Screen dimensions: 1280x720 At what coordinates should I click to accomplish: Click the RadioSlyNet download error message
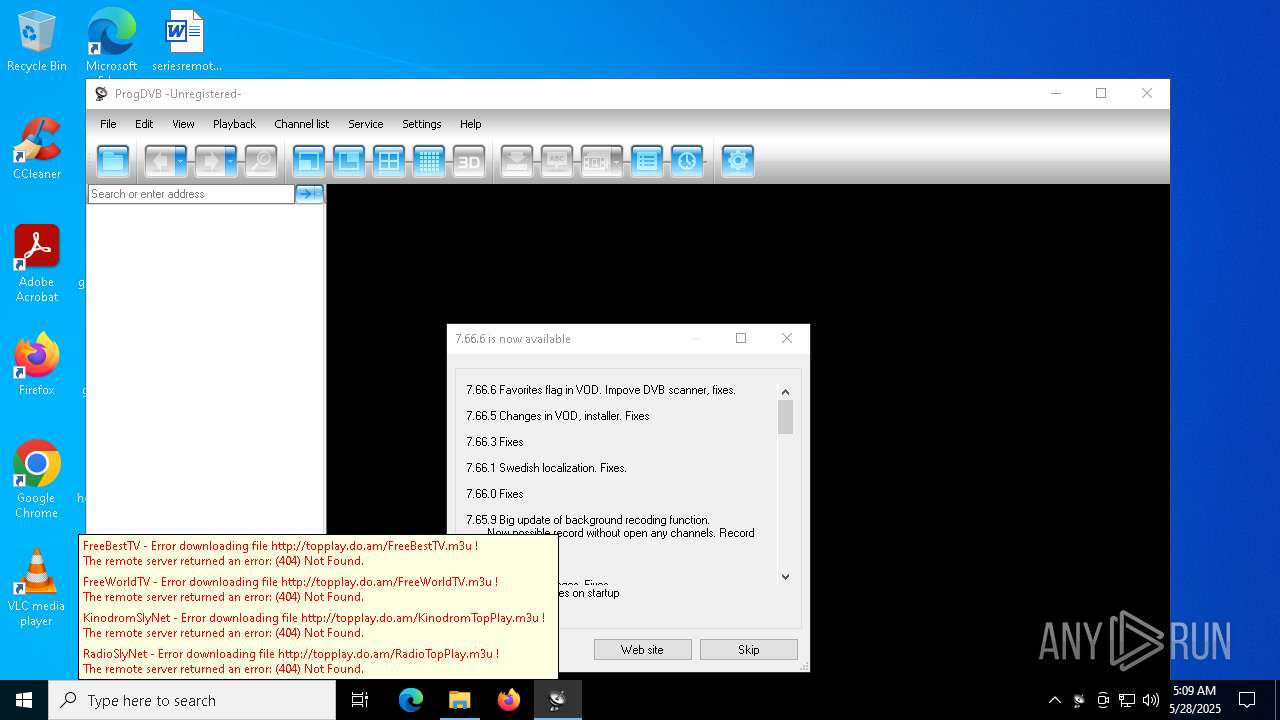291,662
